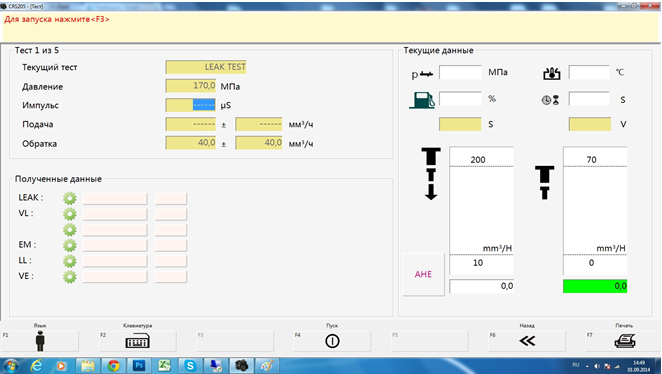The height and width of the screenshot is (374, 662).
Task: Click the injector delivery arrow icon
Action: click(x=431, y=173)
